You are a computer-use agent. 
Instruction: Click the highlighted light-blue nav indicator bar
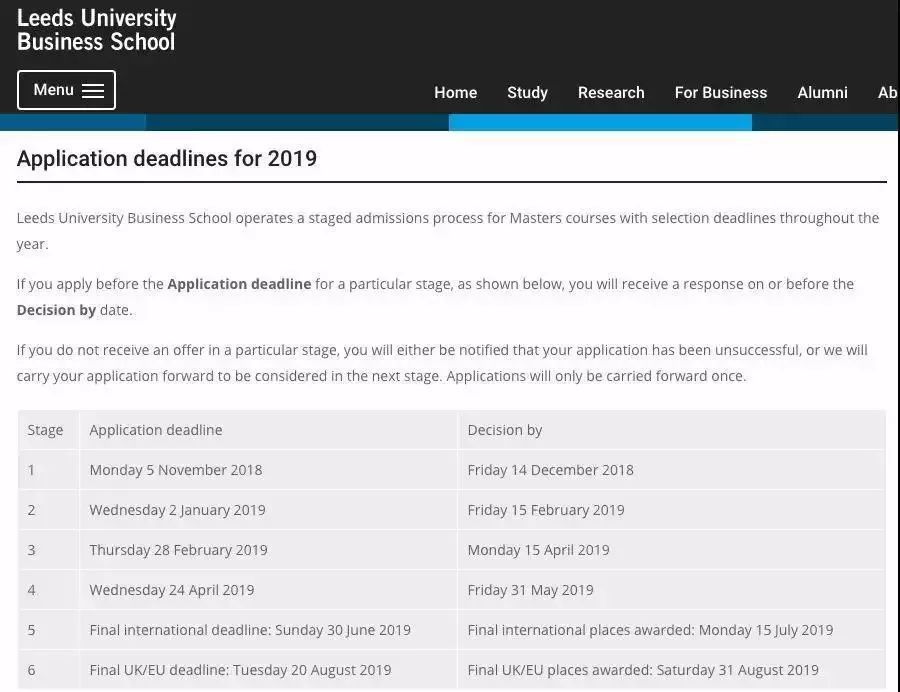pos(600,122)
